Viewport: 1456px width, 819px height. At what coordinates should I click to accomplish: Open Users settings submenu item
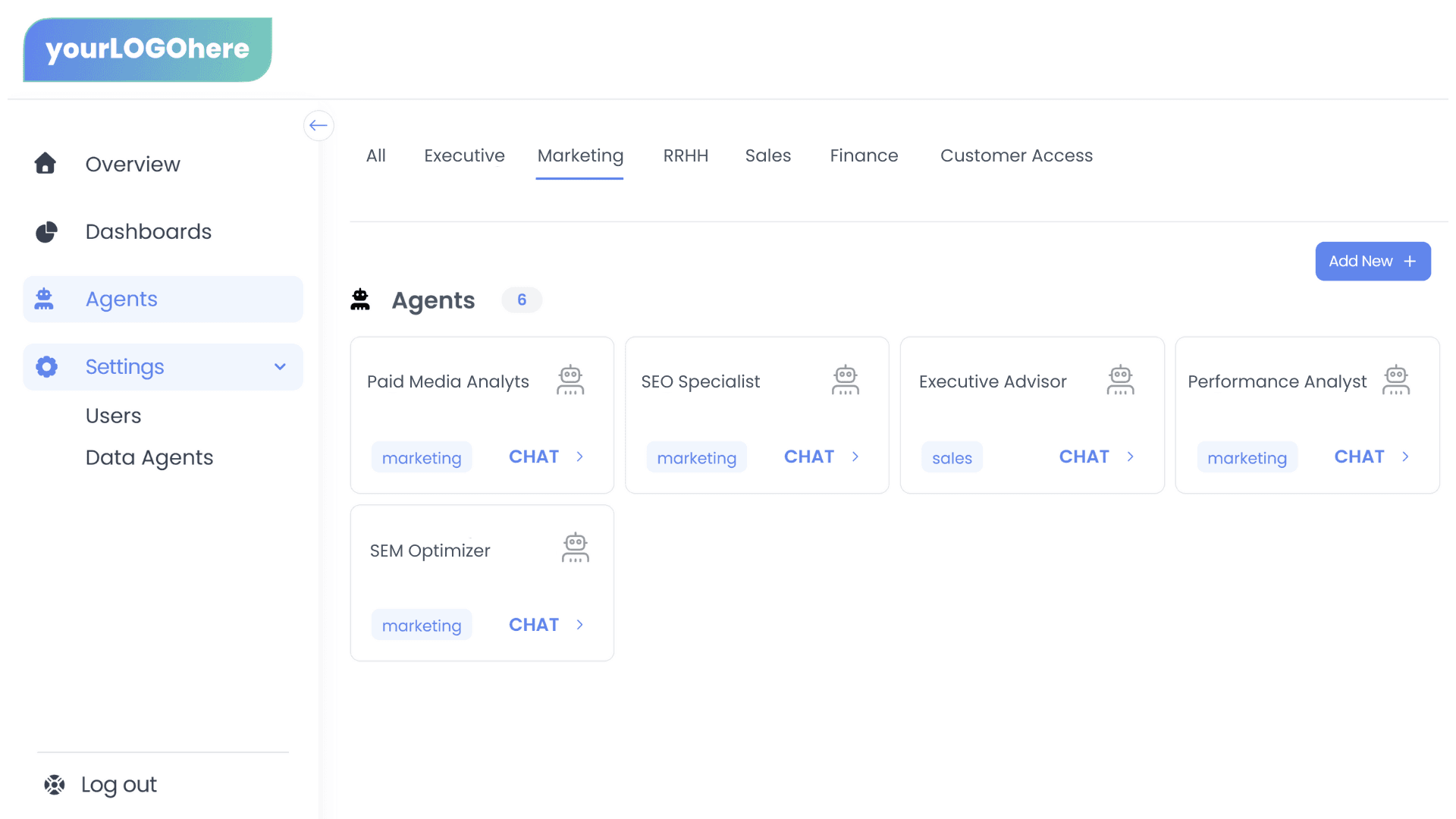(113, 416)
